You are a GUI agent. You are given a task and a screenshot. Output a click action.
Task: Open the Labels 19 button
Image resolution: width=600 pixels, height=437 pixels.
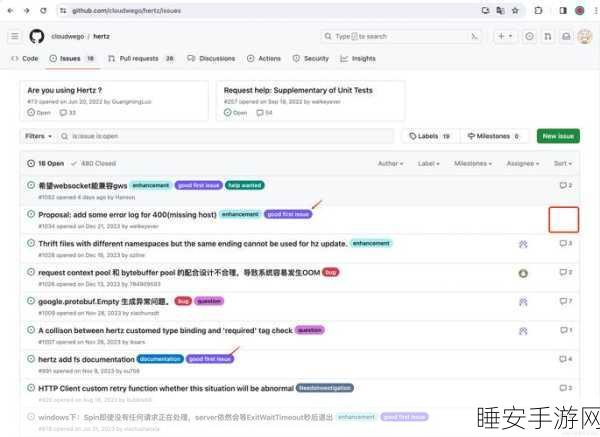coord(429,136)
